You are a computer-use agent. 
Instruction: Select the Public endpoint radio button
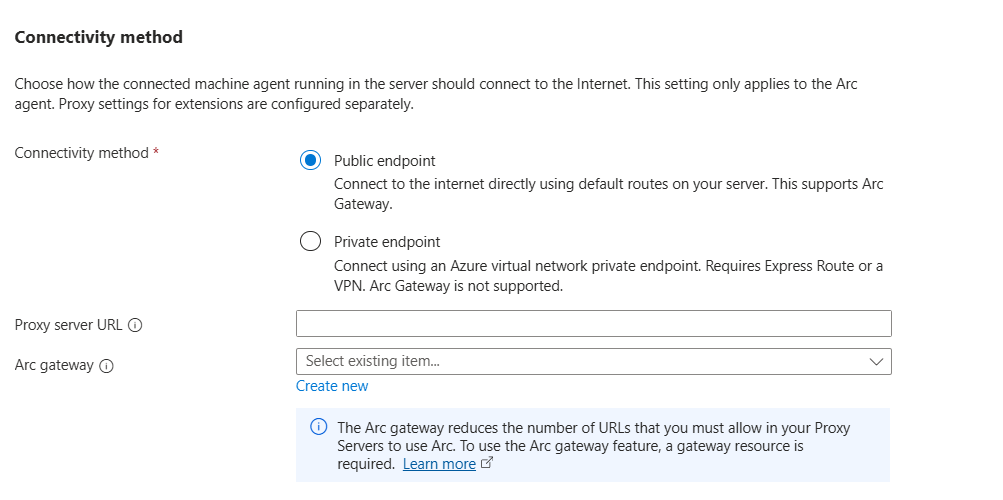310,160
